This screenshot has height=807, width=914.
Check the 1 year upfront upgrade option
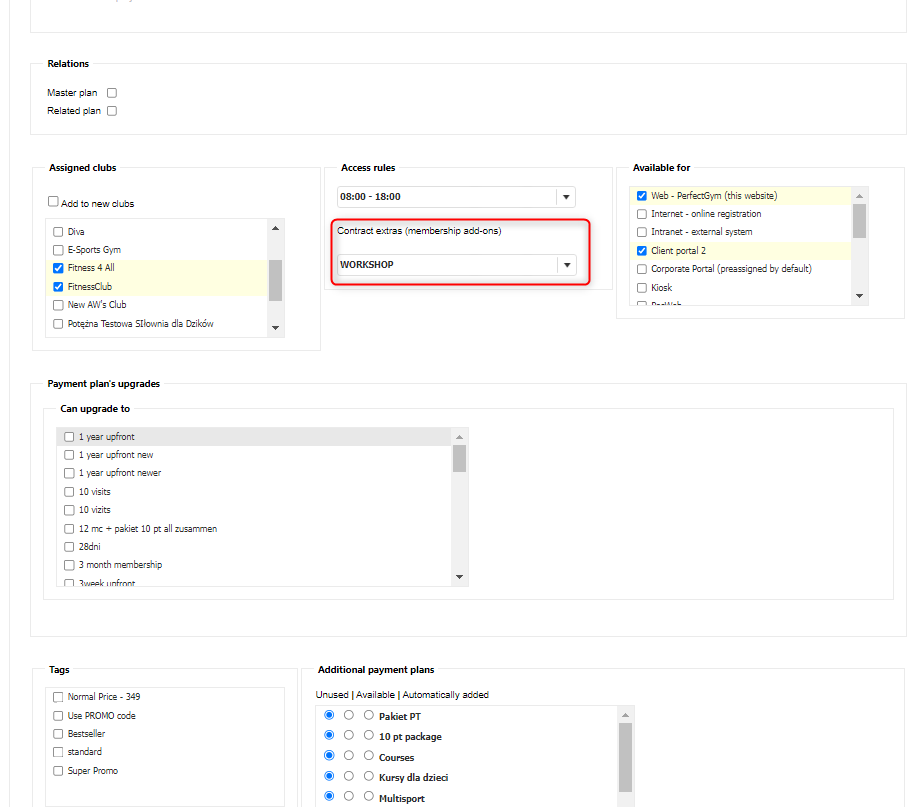point(69,437)
